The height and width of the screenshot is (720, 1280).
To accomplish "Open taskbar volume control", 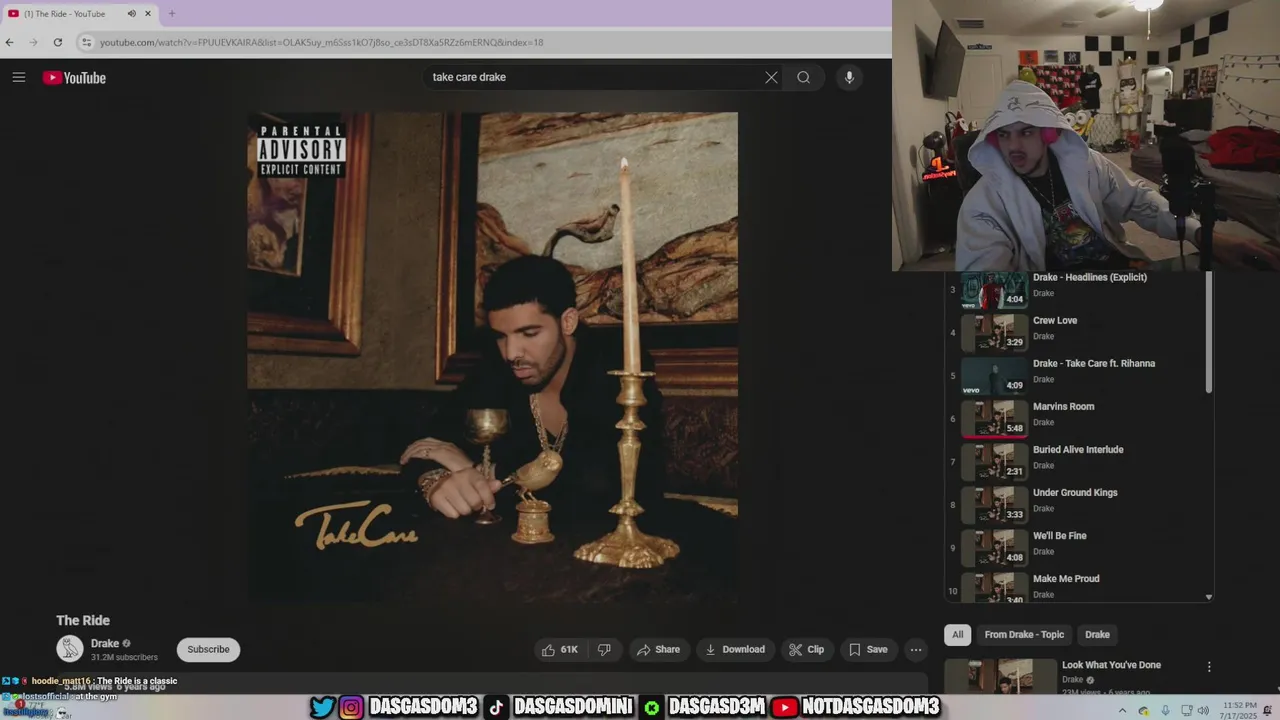I will 1203,711.
